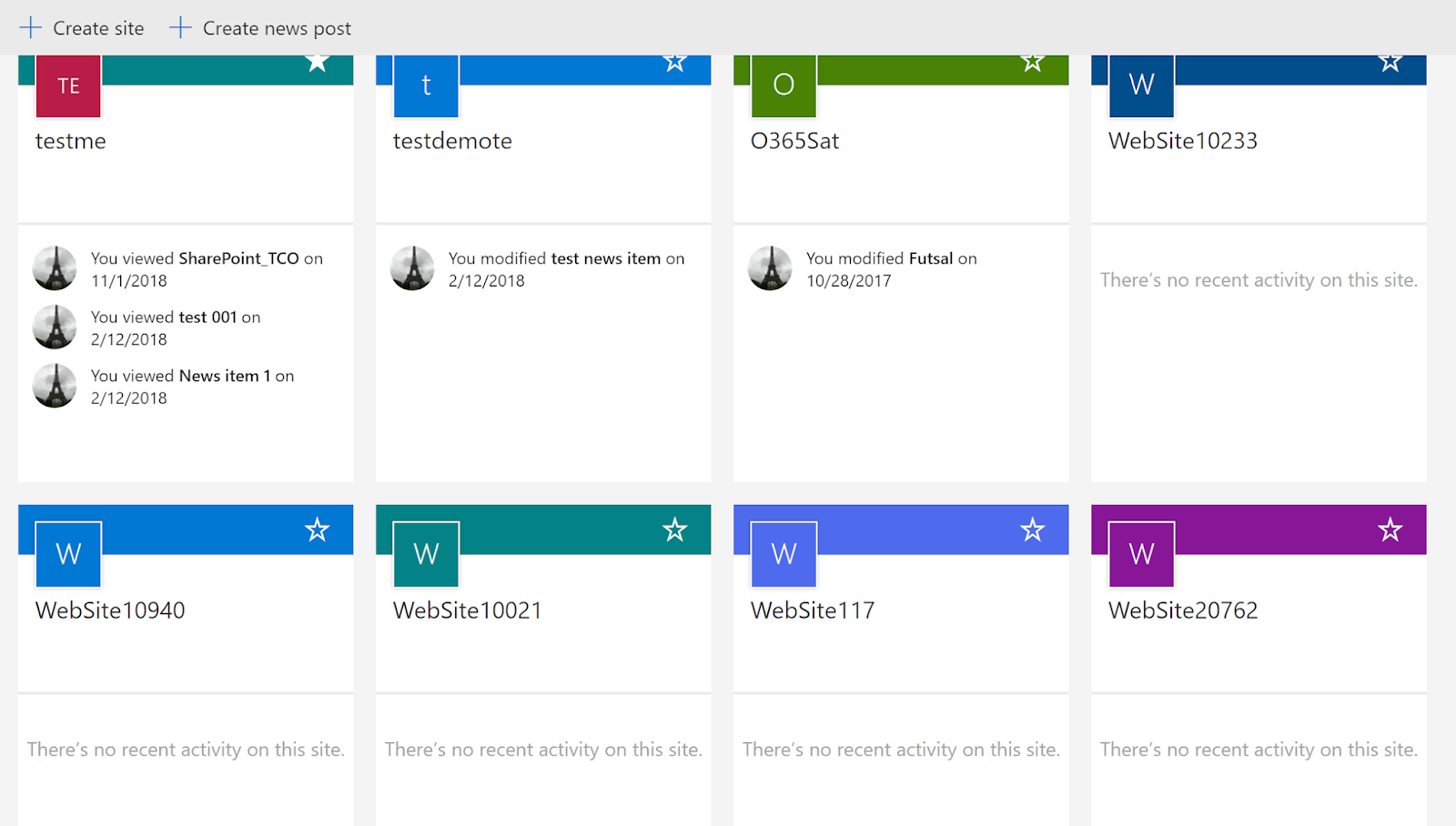
Task: Click the W logo on WebSite10233 card
Action: point(1140,86)
